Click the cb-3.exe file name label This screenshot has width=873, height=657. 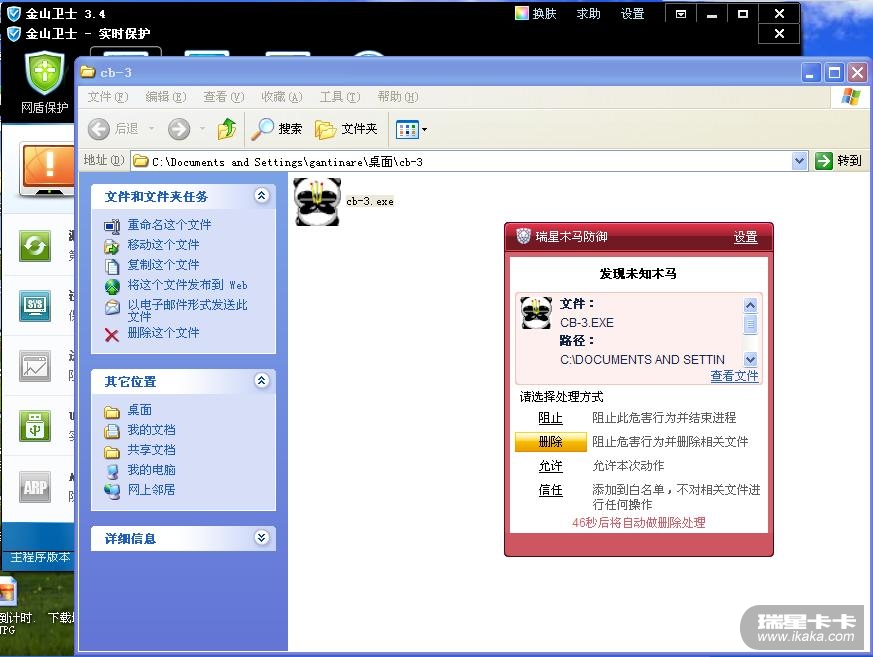coord(370,202)
